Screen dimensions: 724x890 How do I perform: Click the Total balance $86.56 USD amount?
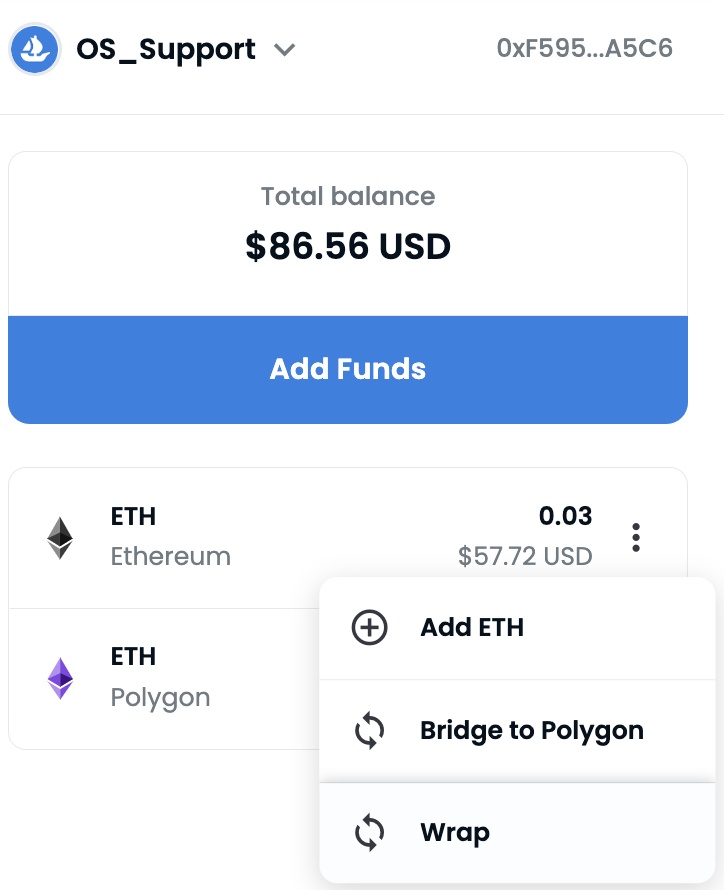pyautogui.click(x=348, y=245)
